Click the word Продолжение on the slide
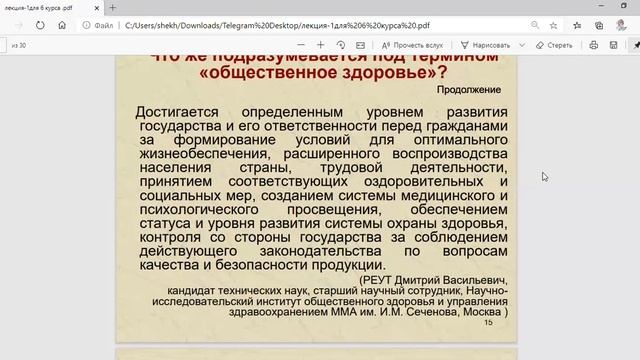Screen dimensions: 640x360 click(x=469, y=89)
